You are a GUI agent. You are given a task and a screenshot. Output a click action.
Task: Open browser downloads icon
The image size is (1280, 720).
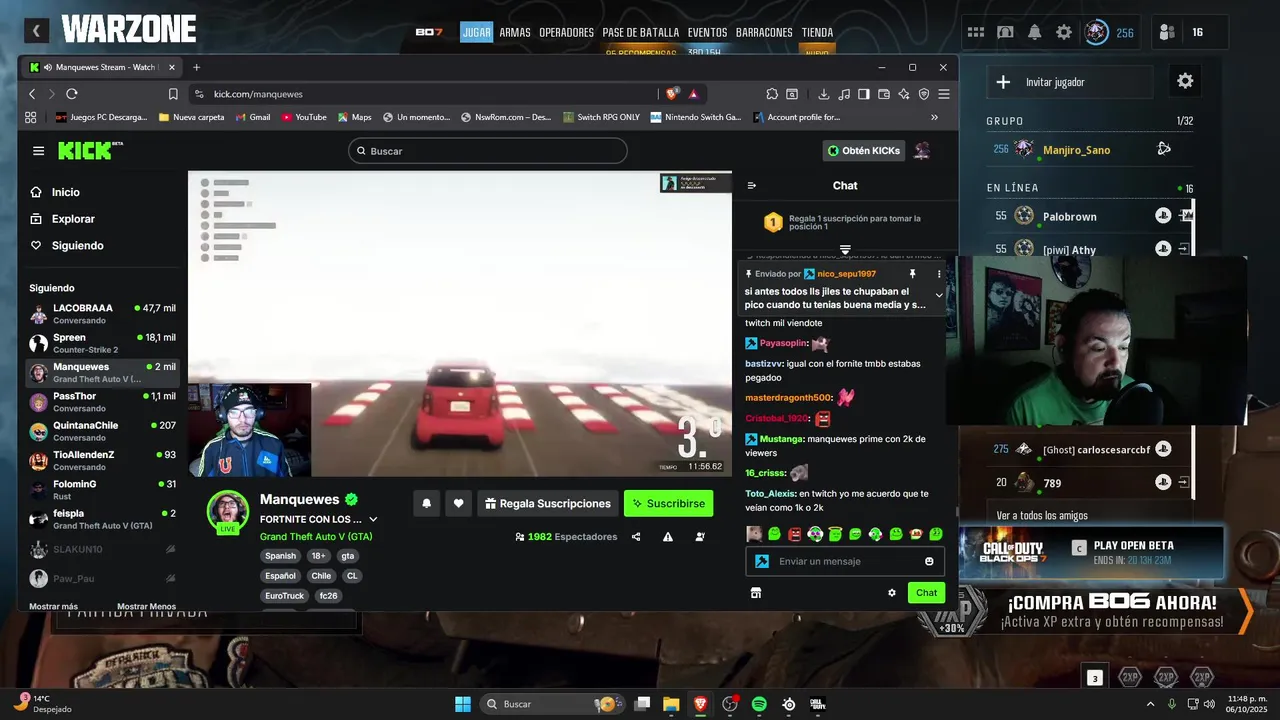pos(824,94)
